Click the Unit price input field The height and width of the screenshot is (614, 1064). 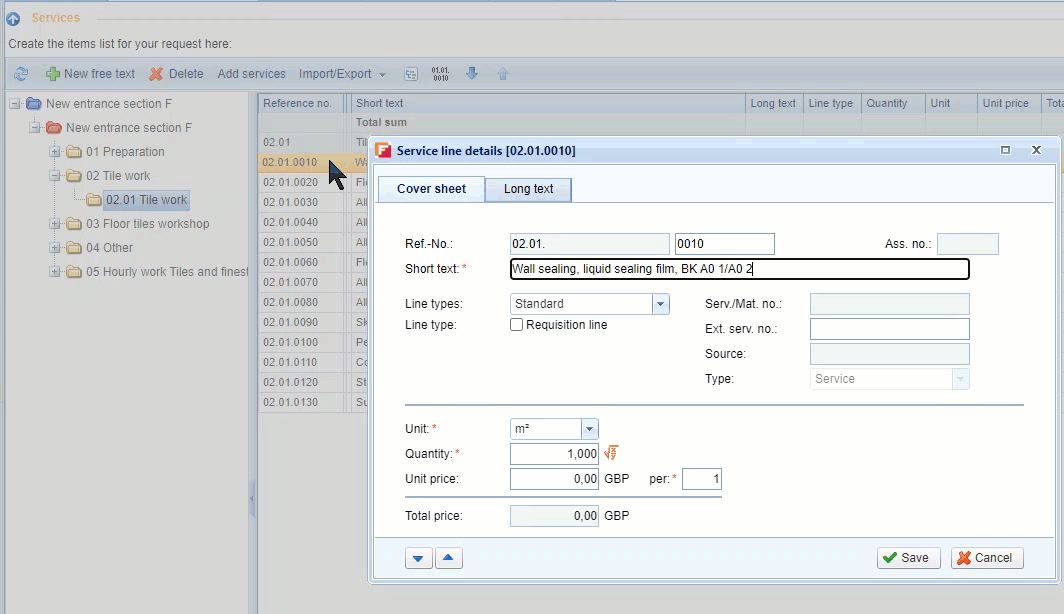554,479
